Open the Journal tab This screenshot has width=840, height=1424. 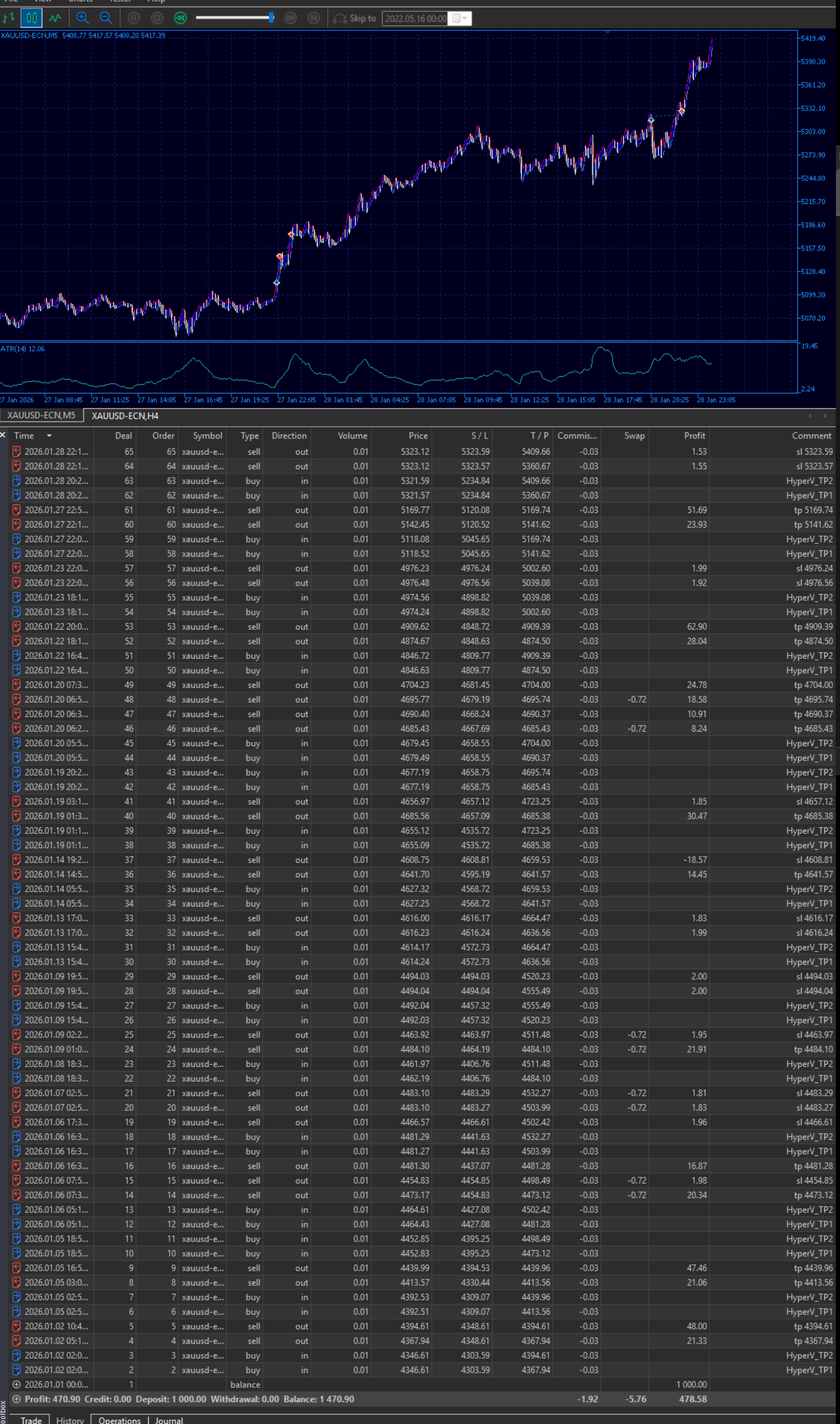point(168,1420)
